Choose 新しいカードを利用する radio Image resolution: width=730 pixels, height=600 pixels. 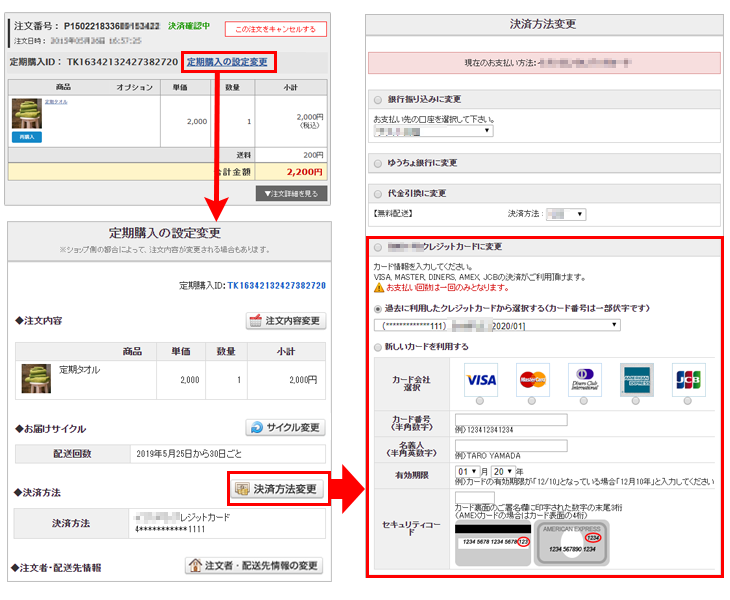(x=378, y=347)
